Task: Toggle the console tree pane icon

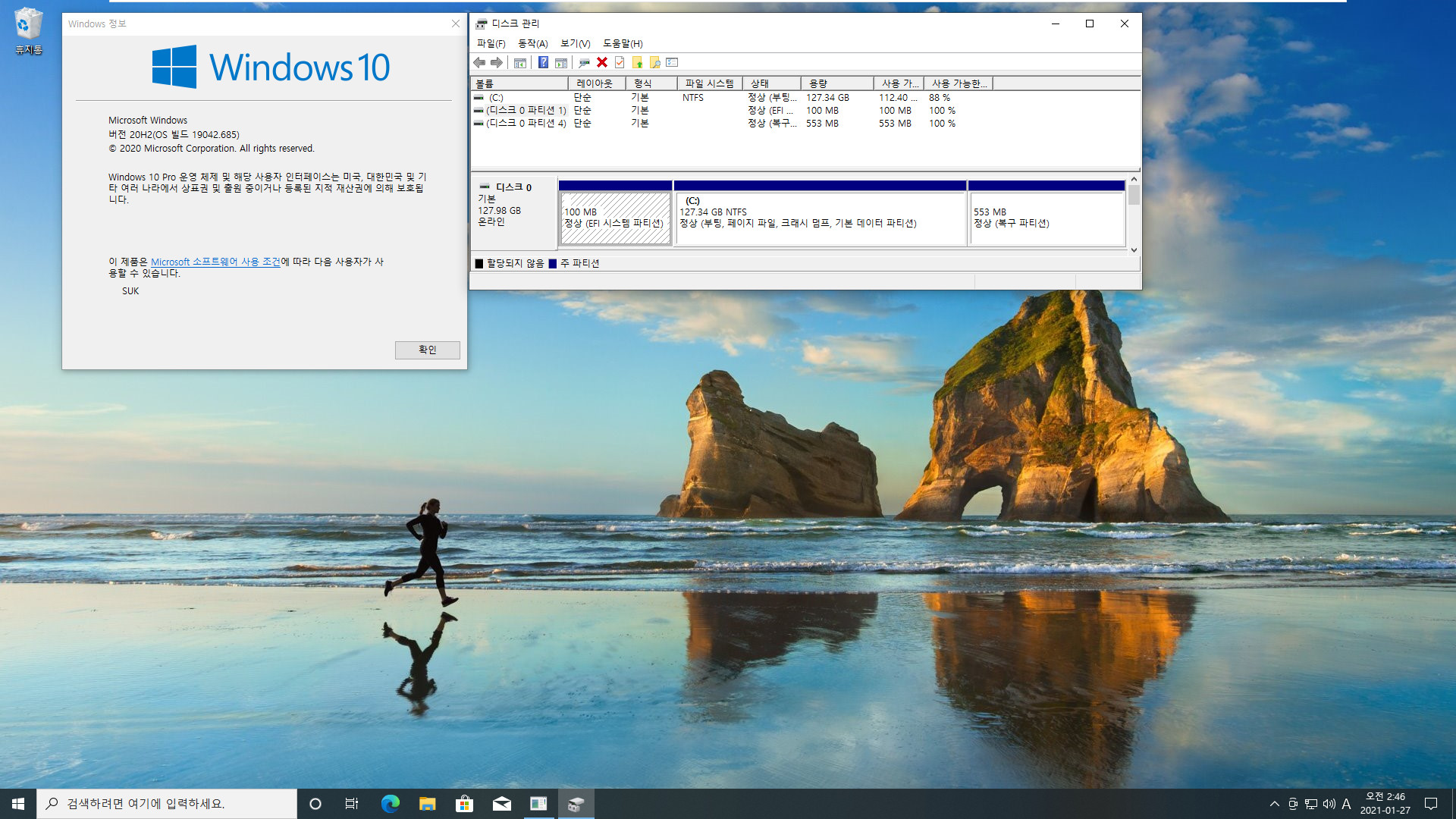Action: (520, 63)
